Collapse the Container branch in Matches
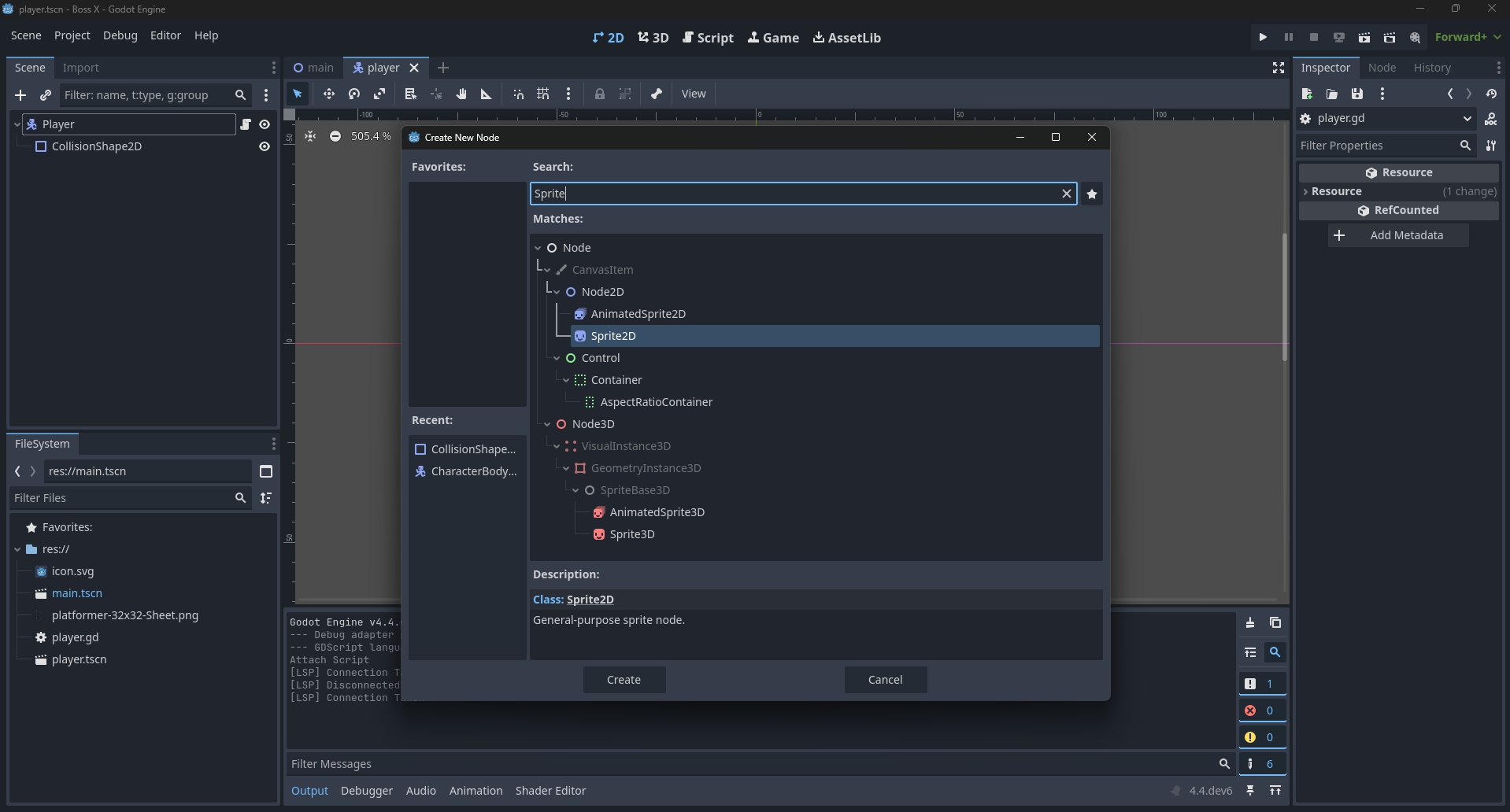Viewport: 1510px width, 812px height. (x=567, y=380)
